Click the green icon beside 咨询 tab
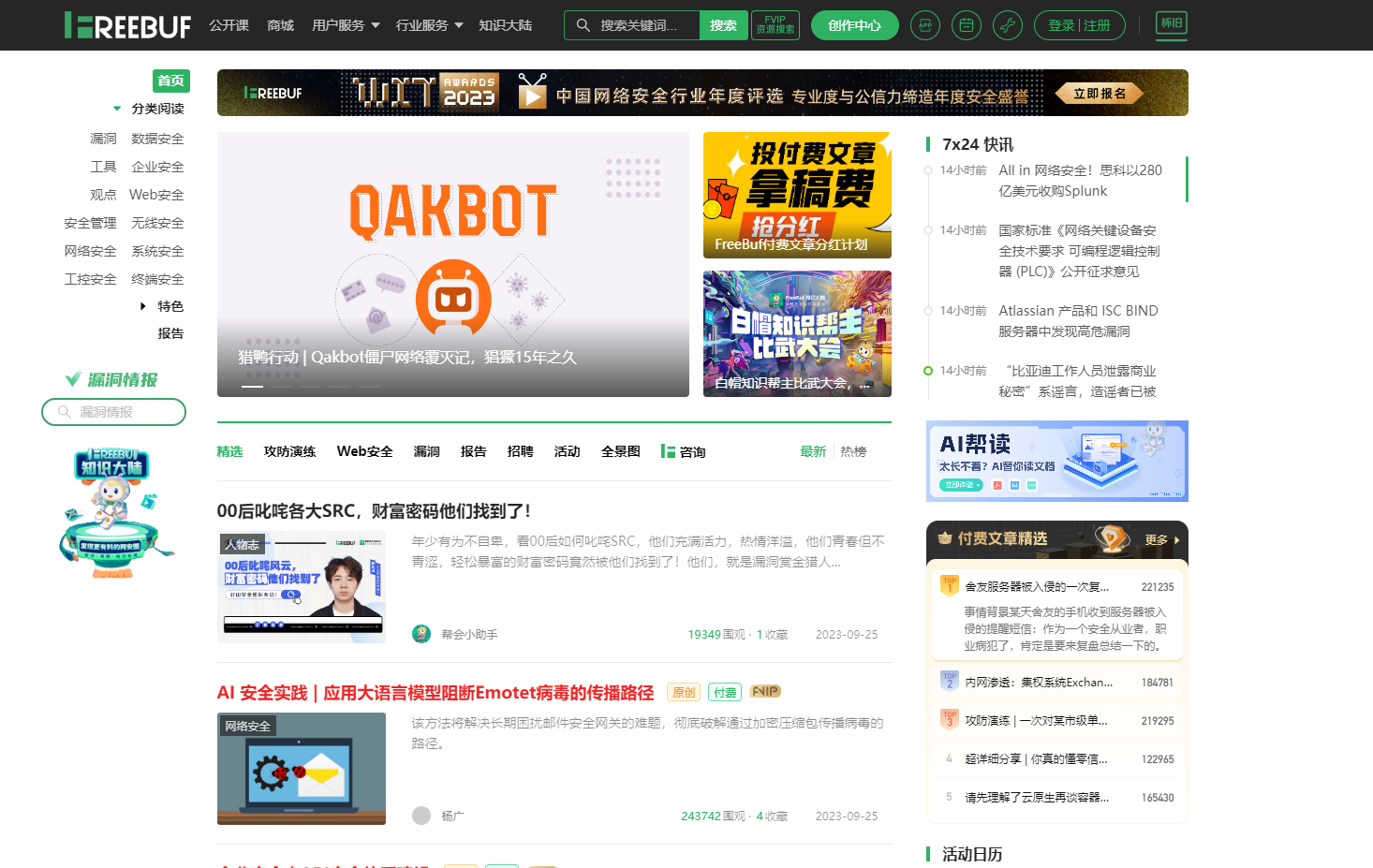Image resolution: width=1373 pixels, height=868 pixels. click(x=668, y=451)
